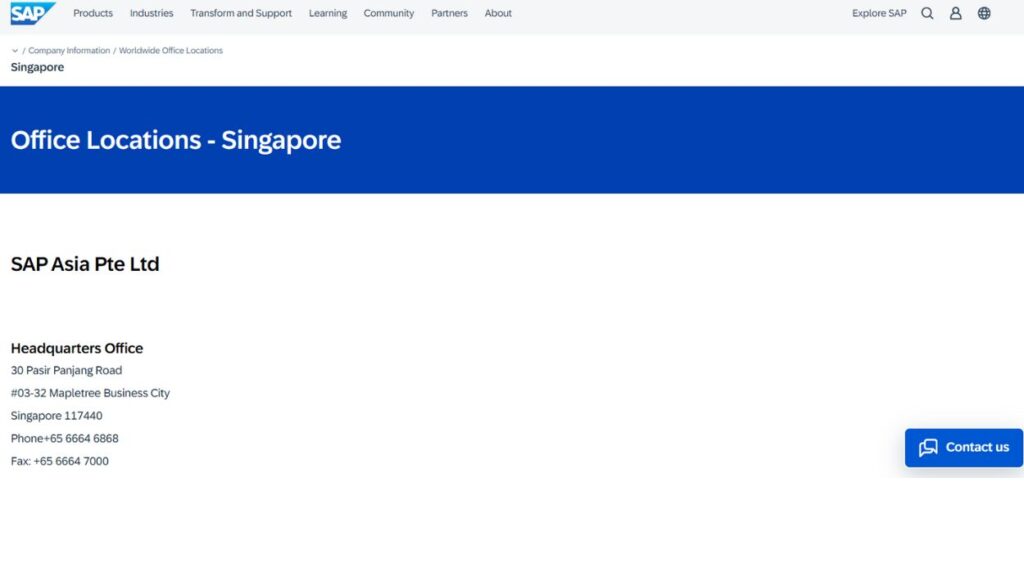Open the Partners menu
The height and width of the screenshot is (573, 1024).
pyautogui.click(x=449, y=13)
